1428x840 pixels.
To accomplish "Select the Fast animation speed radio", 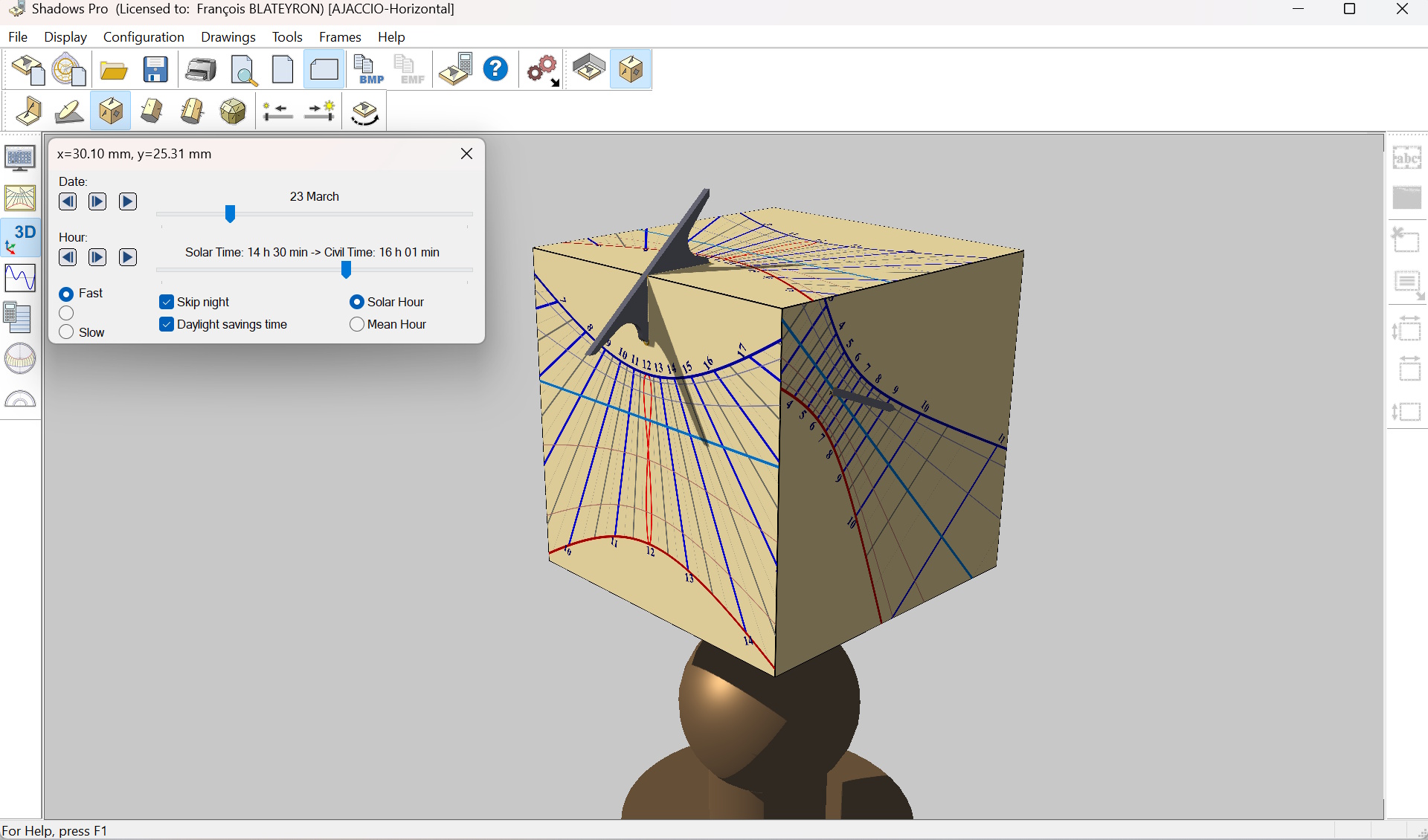I will coord(66,294).
